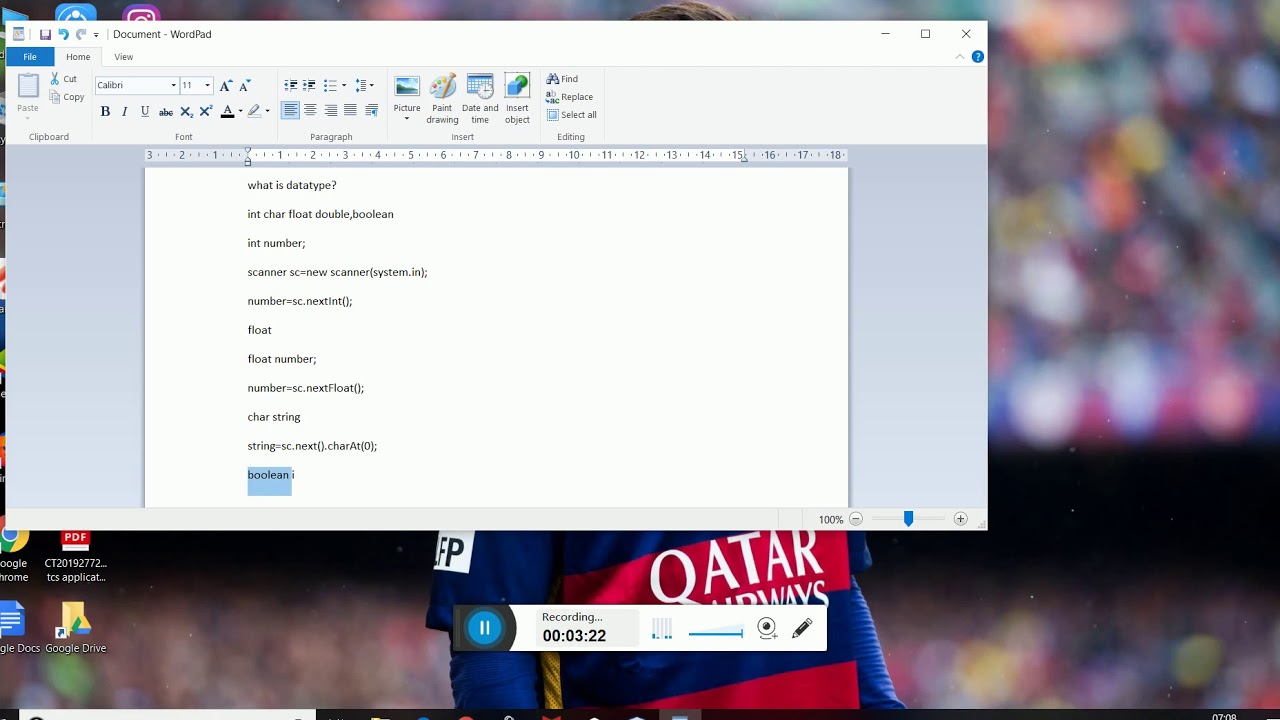Image resolution: width=1280 pixels, height=720 pixels.
Task: Apply superscript formatting
Action: tap(206, 111)
